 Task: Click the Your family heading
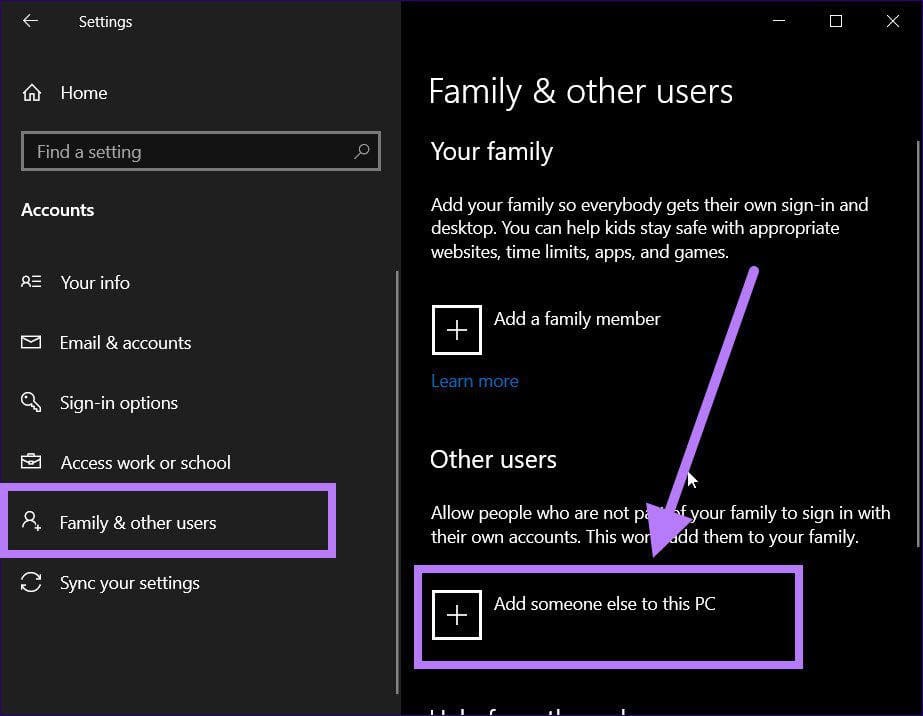coord(492,152)
